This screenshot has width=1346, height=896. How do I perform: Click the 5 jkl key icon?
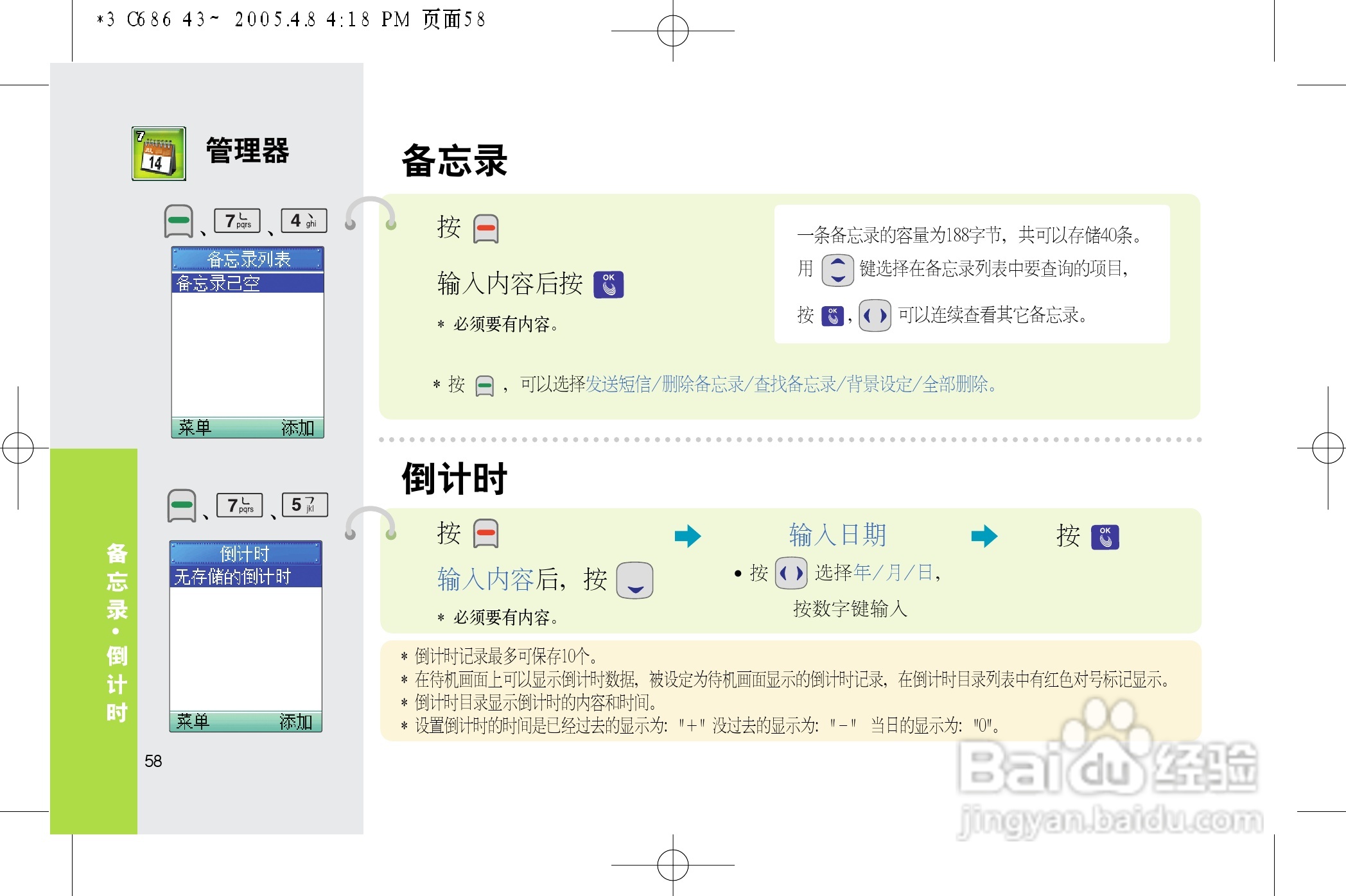click(x=305, y=504)
